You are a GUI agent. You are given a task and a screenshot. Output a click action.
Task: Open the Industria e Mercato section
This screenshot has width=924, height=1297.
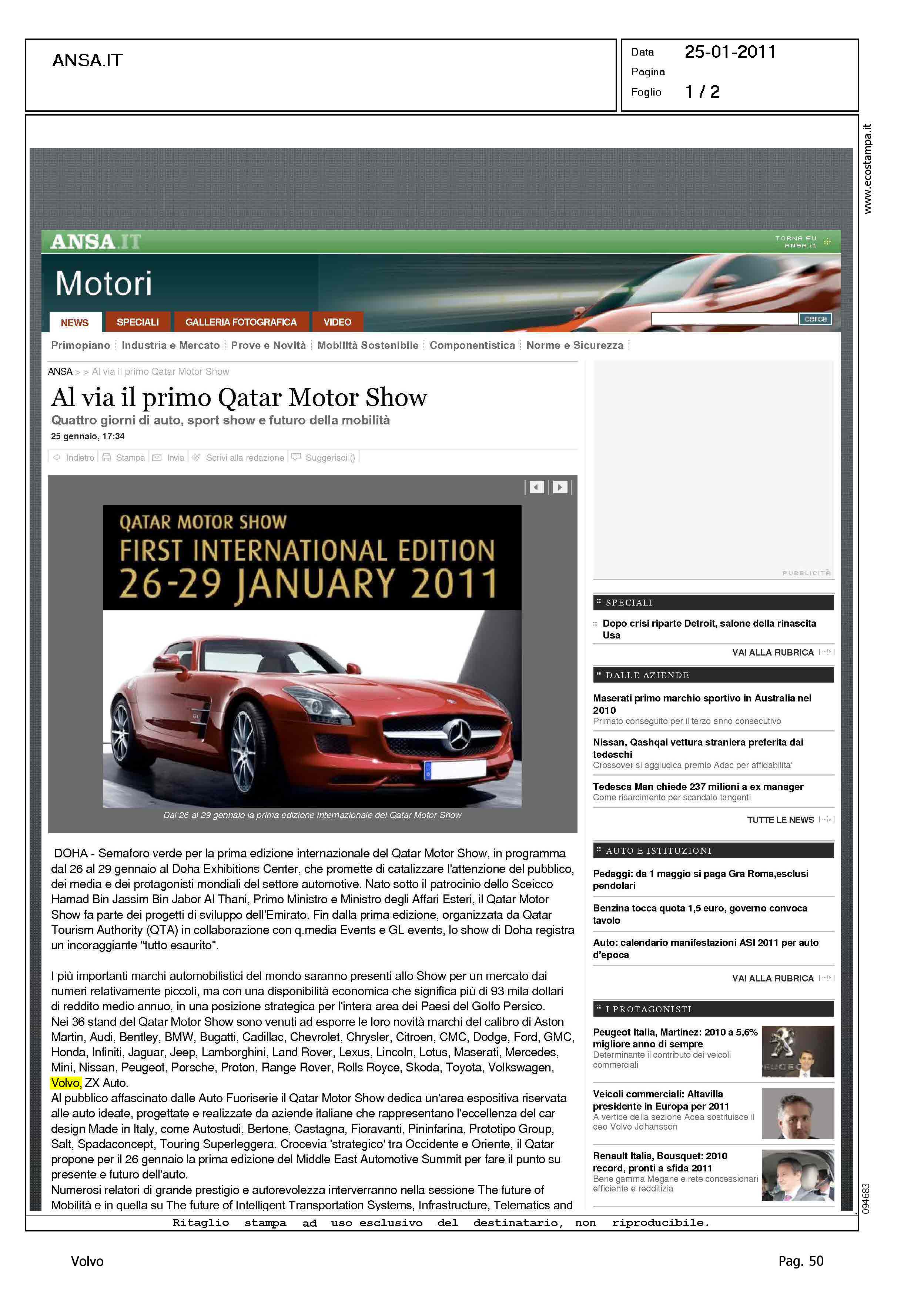(170, 346)
